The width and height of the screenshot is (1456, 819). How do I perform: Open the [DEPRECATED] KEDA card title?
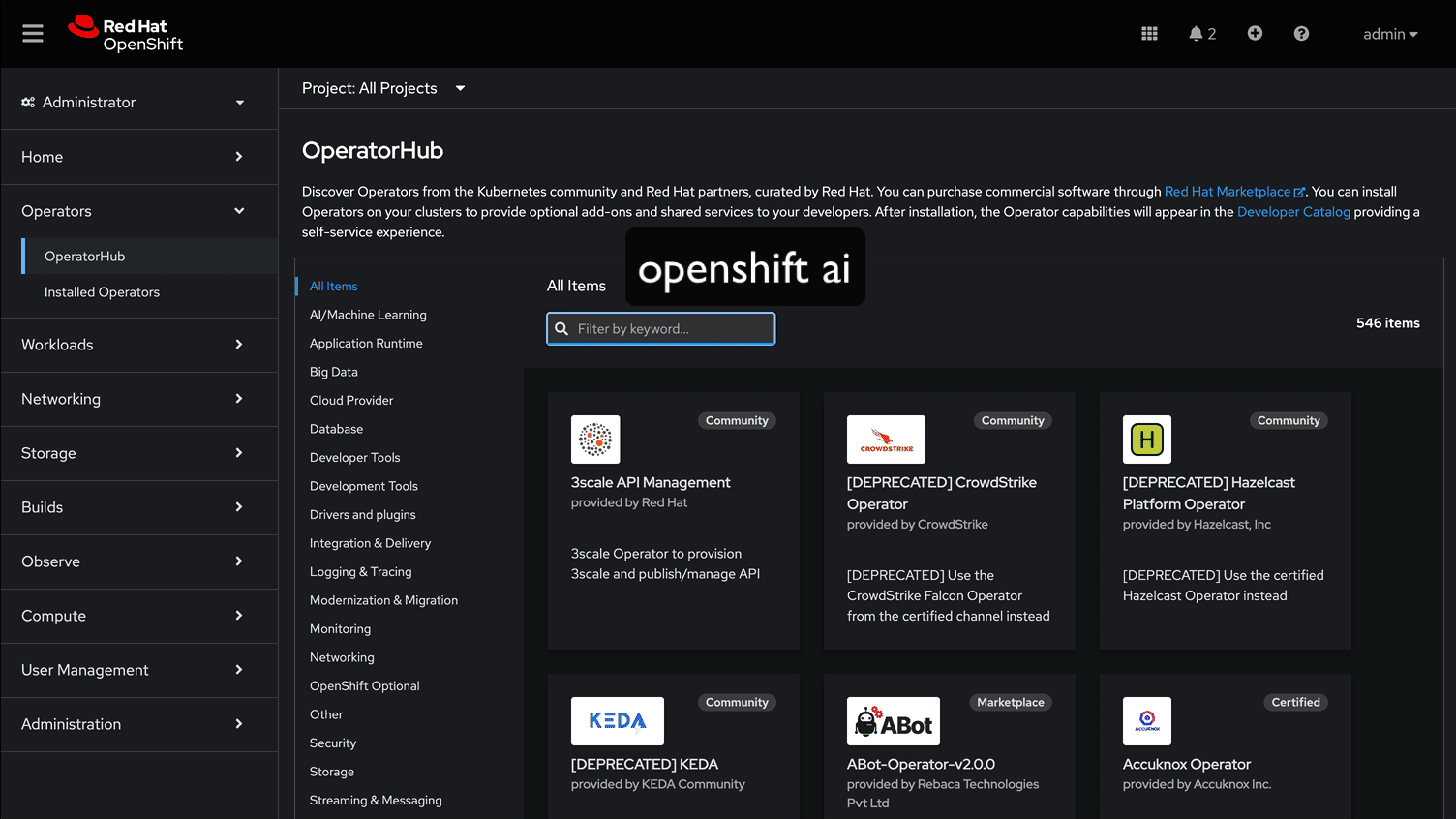tap(645, 764)
